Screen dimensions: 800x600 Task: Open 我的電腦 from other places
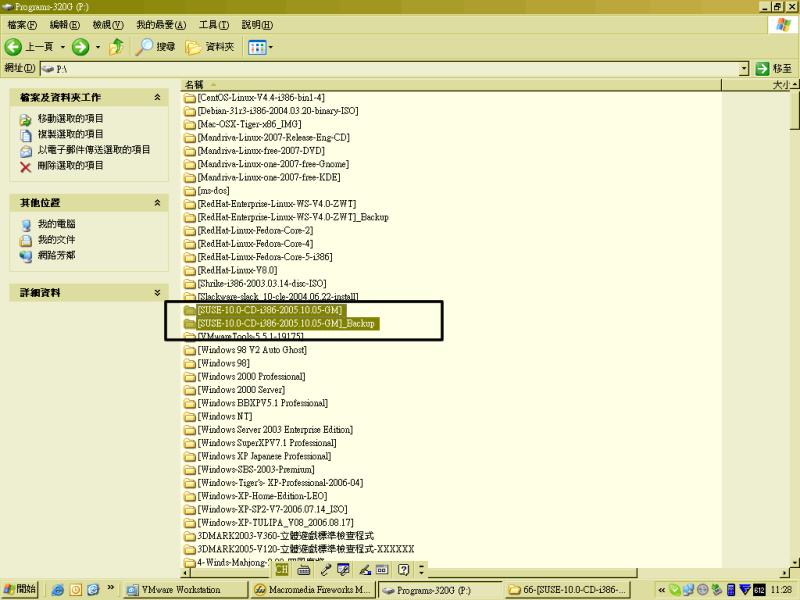click(x=57, y=224)
